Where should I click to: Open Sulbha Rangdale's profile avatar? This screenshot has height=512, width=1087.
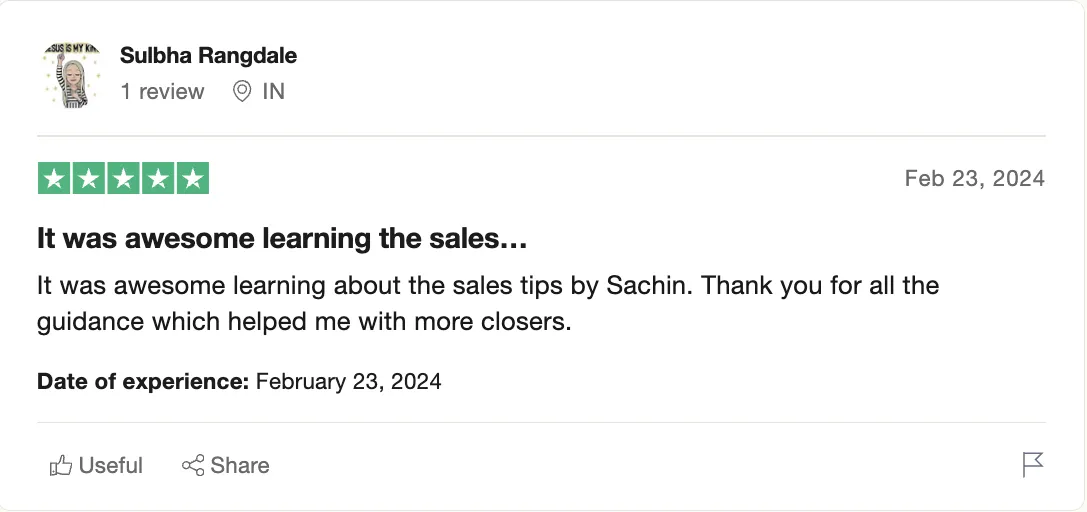click(x=73, y=75)
